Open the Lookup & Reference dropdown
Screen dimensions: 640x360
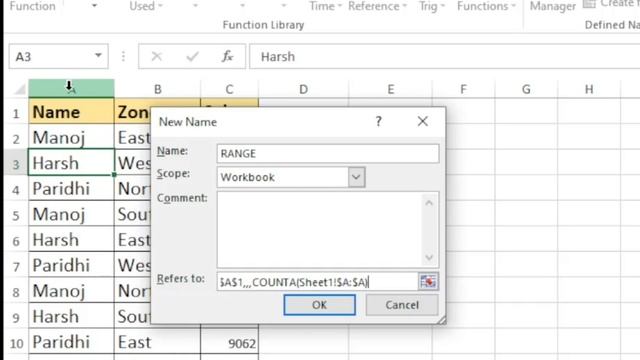click(x=378, y=7)
